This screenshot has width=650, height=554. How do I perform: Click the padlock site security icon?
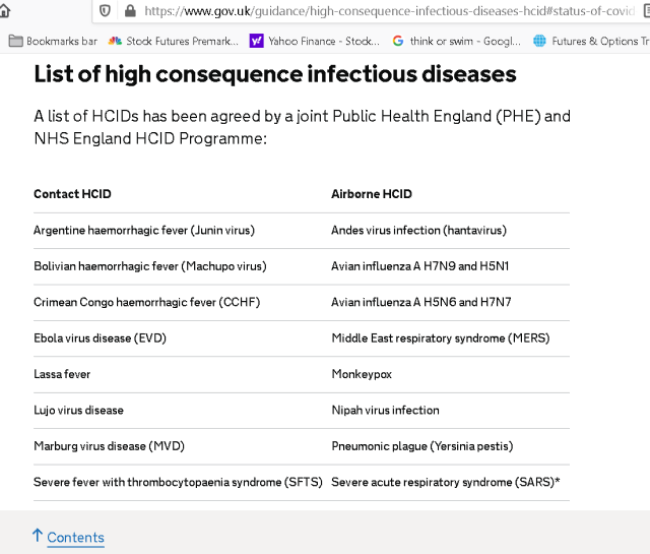point(130,11)
